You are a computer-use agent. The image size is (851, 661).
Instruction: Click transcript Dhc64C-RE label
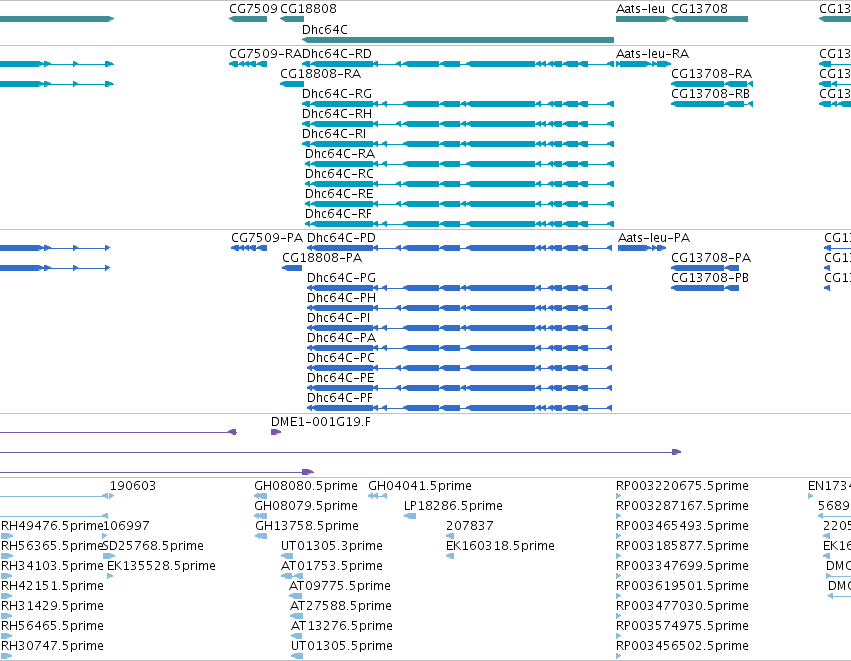tap(339, 194)
